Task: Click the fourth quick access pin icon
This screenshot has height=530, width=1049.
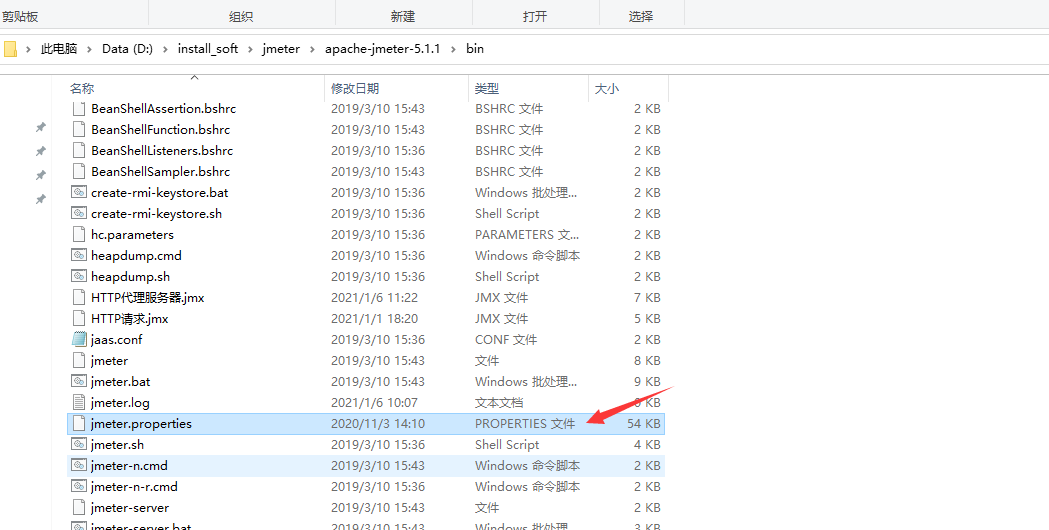Action: pyautogui.click(x=40, y=199)
